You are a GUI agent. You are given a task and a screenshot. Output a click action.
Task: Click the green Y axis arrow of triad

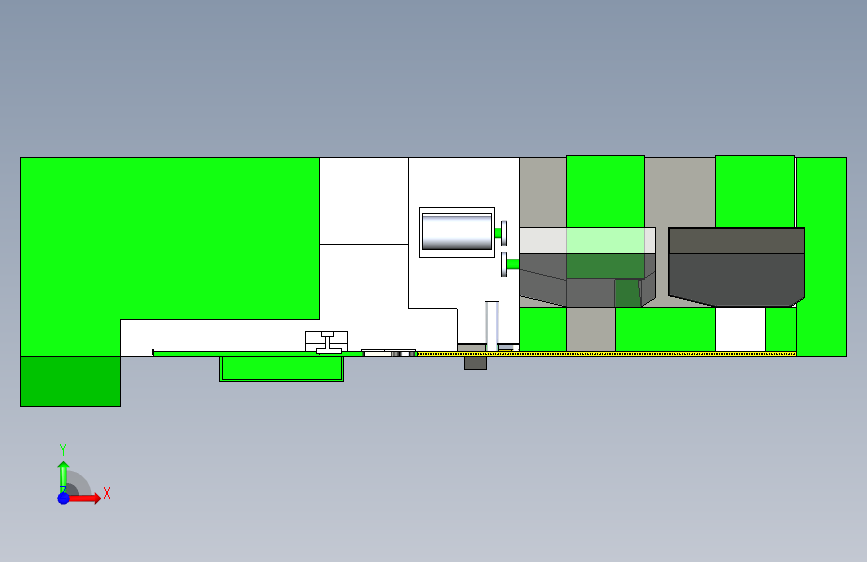click(x=63, y=476)
